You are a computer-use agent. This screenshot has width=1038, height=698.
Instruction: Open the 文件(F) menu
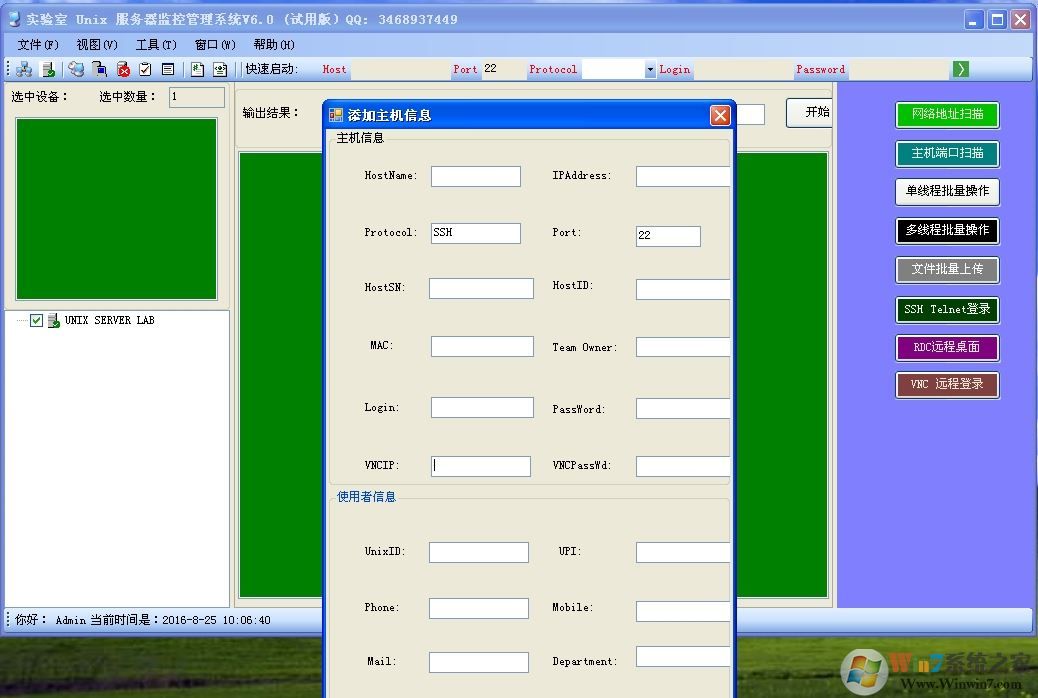tap(38, 44)
